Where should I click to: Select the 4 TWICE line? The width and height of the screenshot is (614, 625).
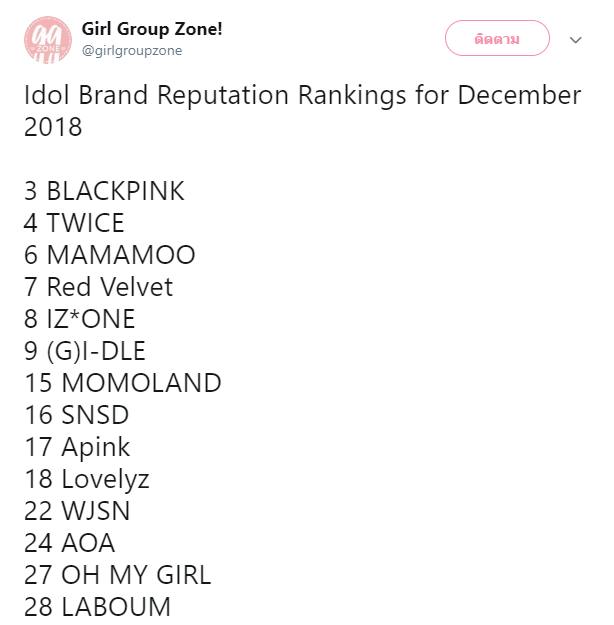click(x=74, y=223)
